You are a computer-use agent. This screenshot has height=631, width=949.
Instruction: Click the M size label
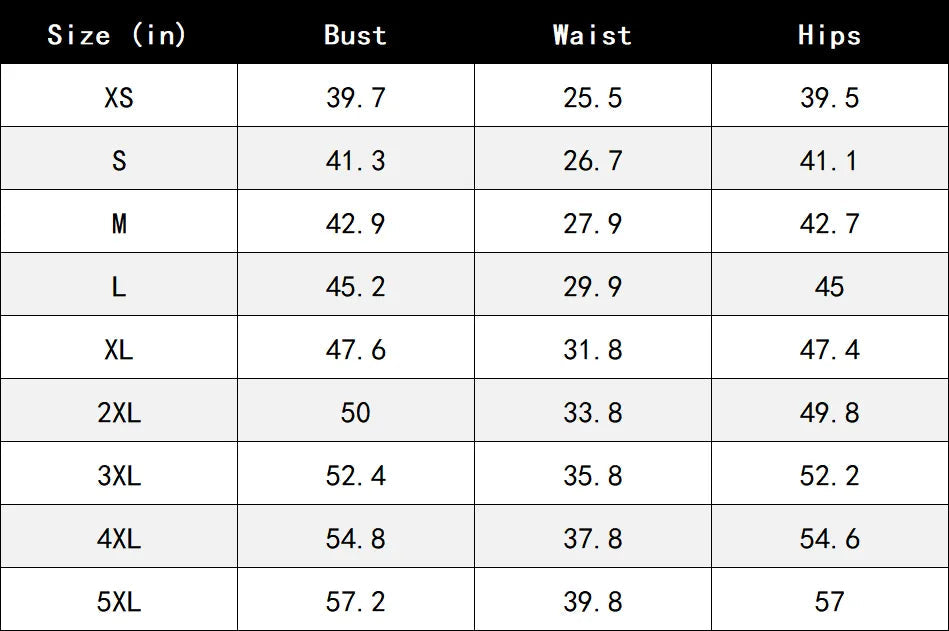pos(119,223)
